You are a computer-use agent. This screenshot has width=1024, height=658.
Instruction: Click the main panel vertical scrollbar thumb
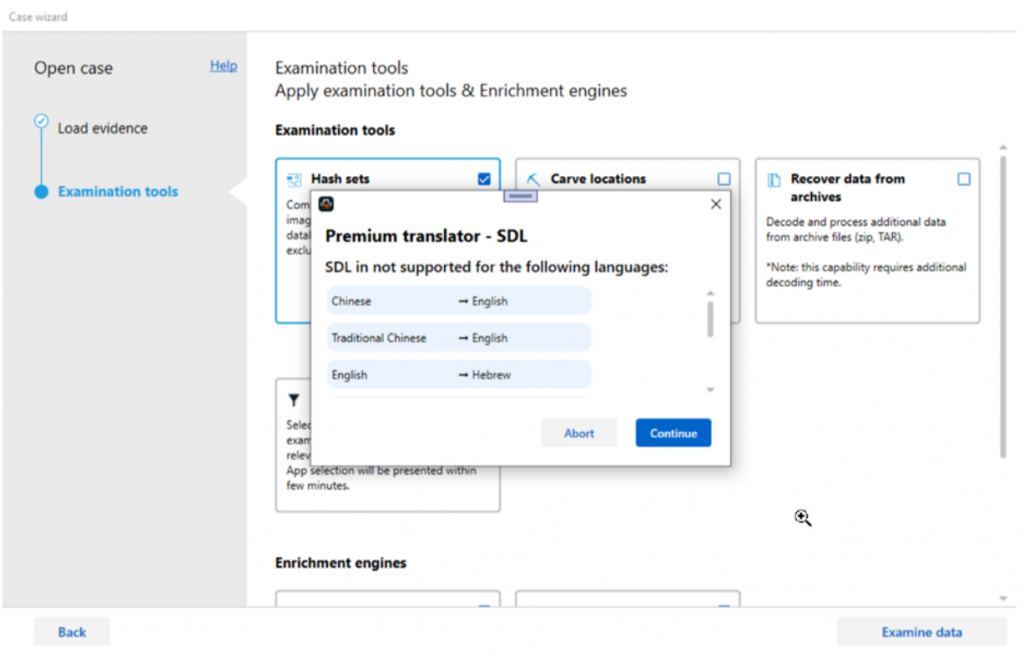pyautogui.click(x=1003, y=307)
